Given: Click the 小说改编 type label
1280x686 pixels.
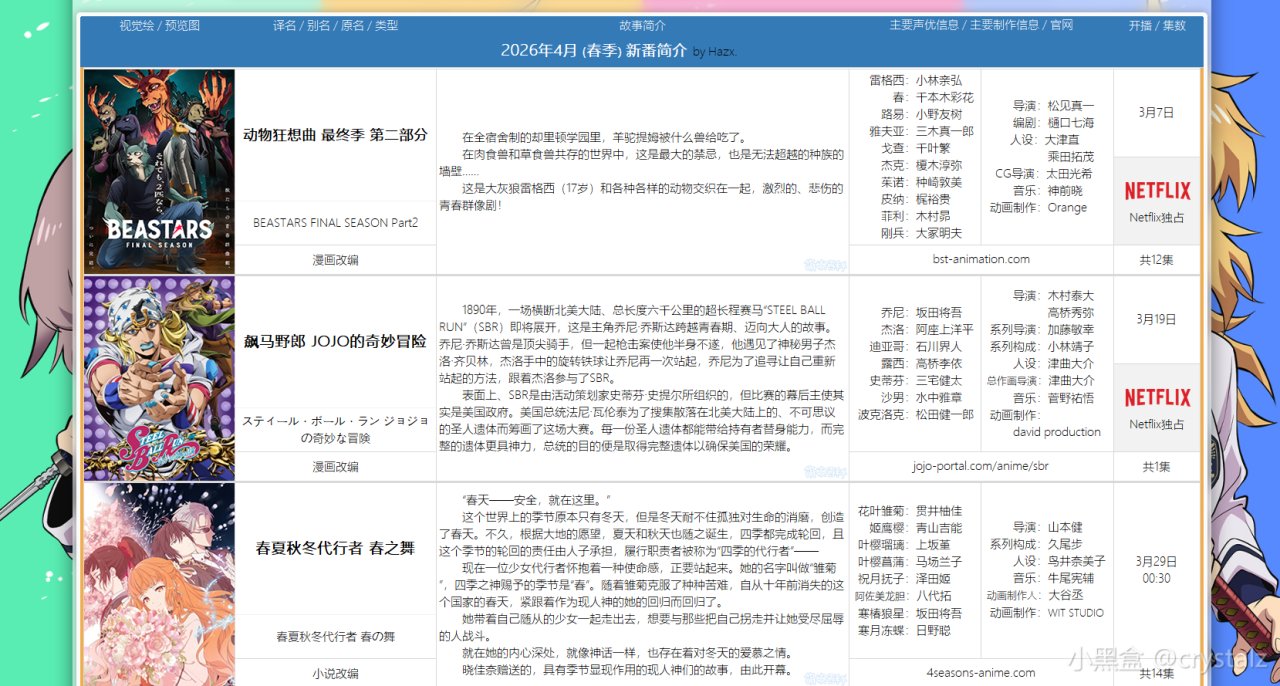Looking at the screenshot, I should click(335, 673).
